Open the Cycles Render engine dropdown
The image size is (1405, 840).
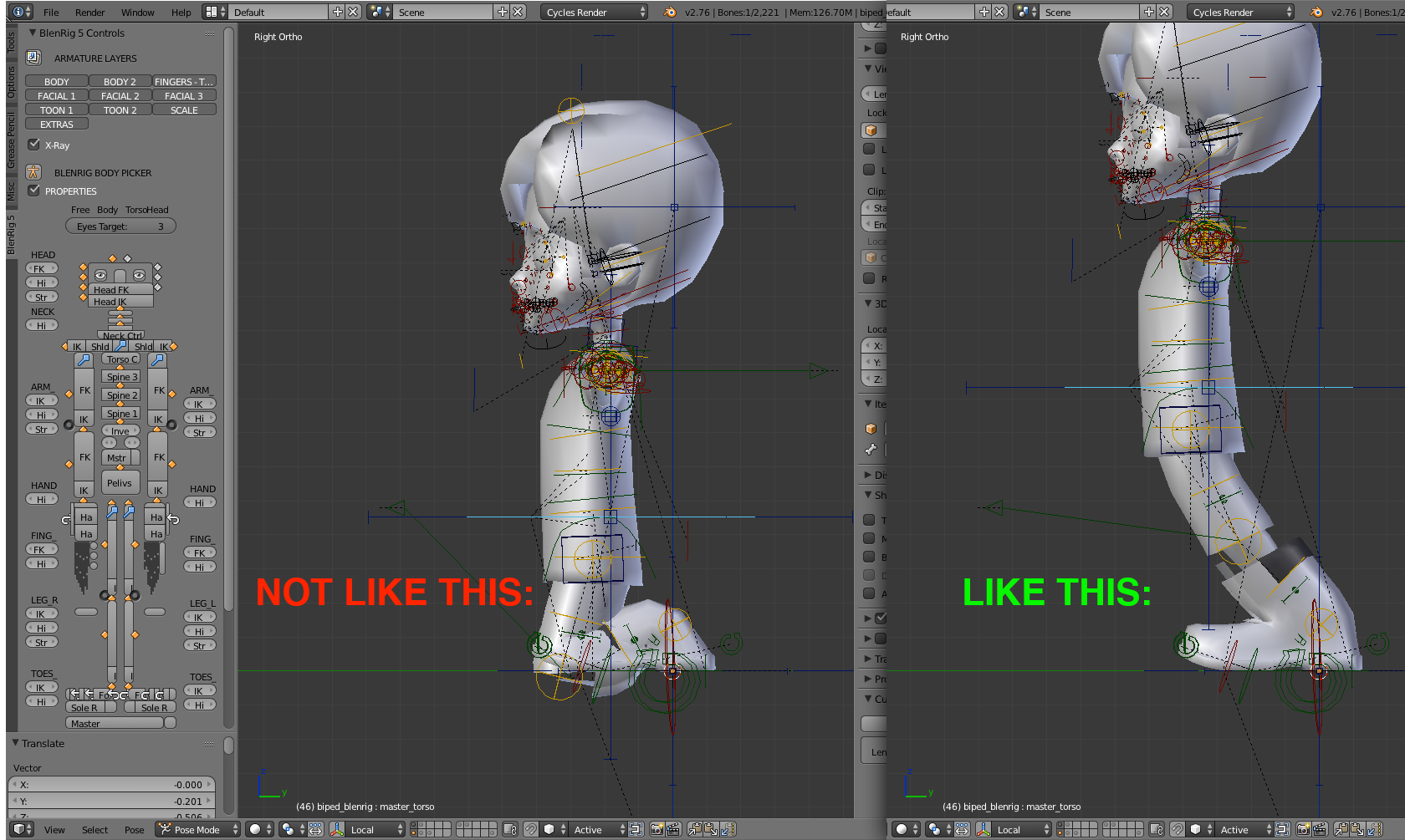coord(595,12)
